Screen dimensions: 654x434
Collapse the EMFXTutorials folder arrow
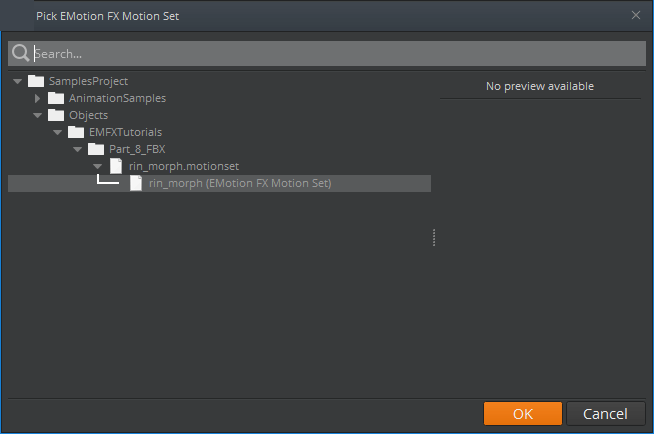(x=58, y=132)
